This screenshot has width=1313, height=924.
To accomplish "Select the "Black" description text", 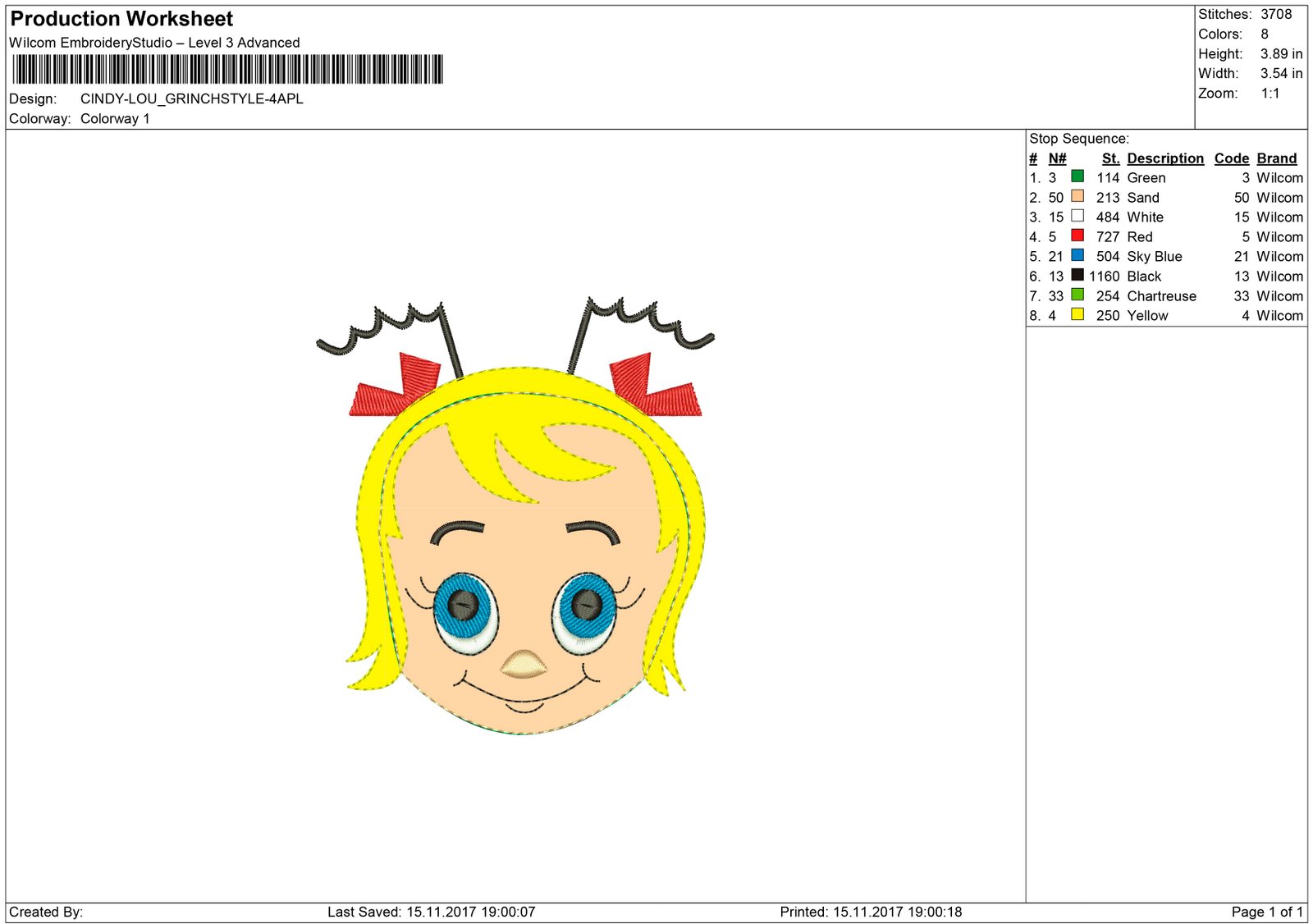I will pos(1144,277).
